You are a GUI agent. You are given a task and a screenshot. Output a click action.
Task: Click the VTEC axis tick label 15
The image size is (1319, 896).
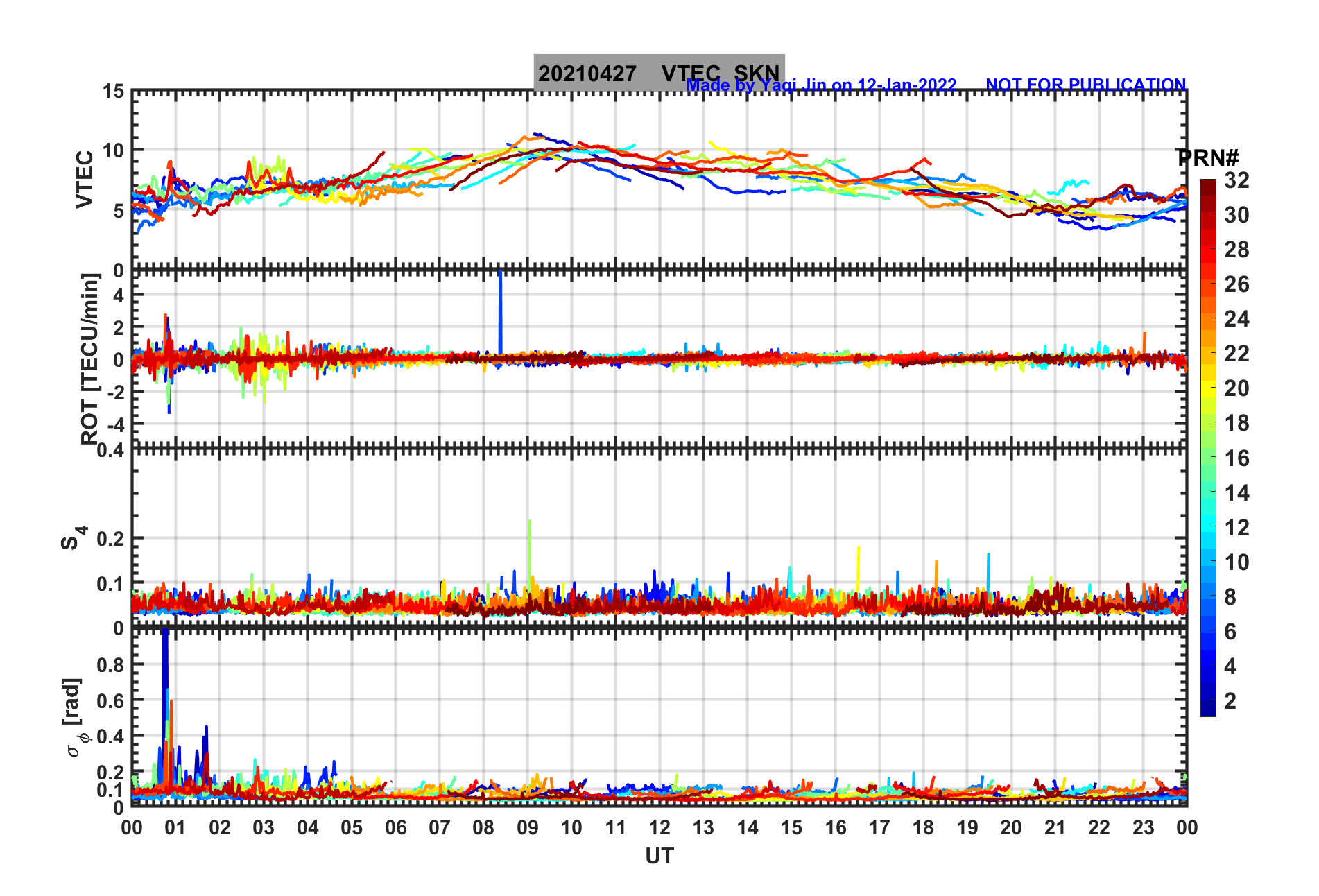[x=114, y=91]
